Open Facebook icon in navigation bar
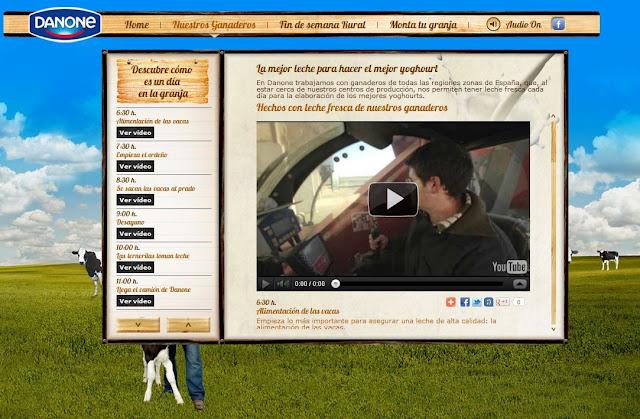Image resolution: width=640 pixels, height=419 pixels. tap(558, 24)
